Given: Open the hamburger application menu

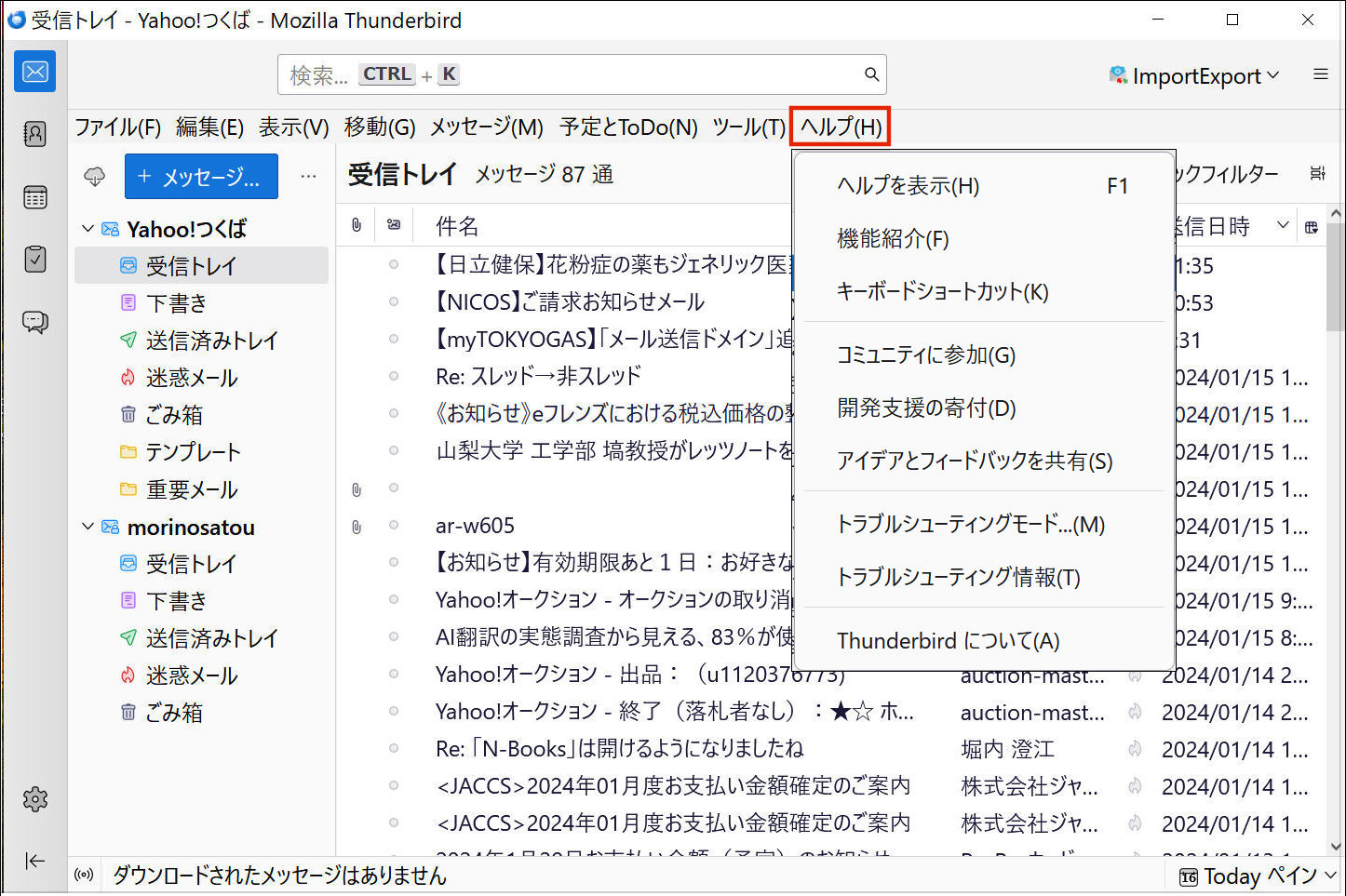Looking at the screenshot, I should pyautogui.click(x=1320, y=74).
